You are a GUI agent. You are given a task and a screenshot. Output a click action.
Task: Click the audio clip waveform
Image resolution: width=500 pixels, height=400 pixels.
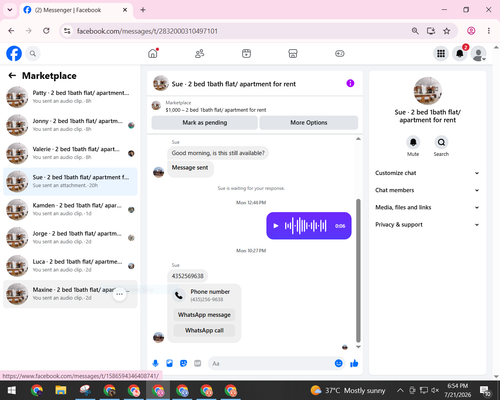[x=305, y=226]
